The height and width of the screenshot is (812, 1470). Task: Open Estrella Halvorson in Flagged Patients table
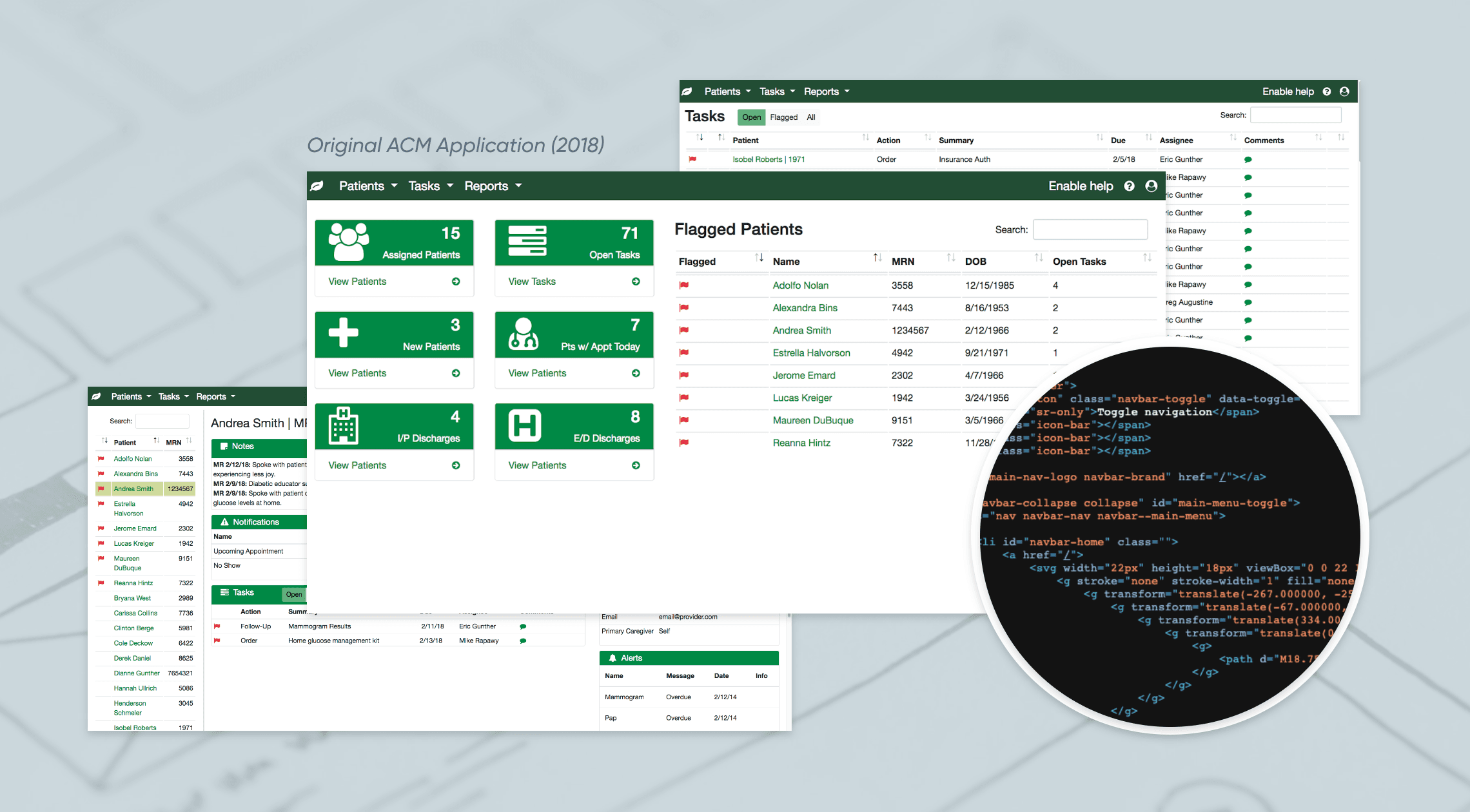tap(811, 353)
